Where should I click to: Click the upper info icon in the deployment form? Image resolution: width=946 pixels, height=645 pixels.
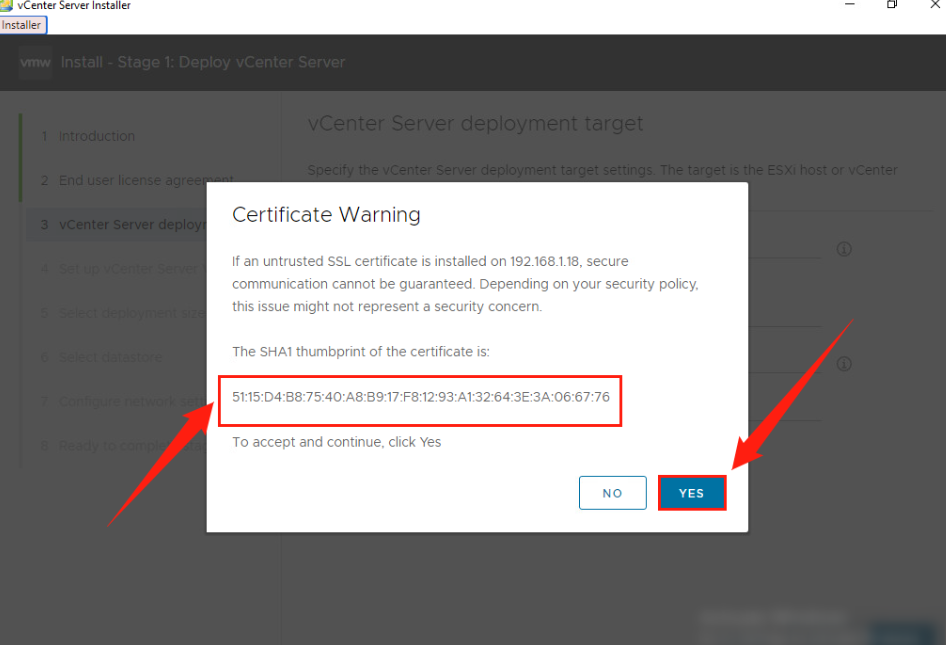tap(843, 249)
